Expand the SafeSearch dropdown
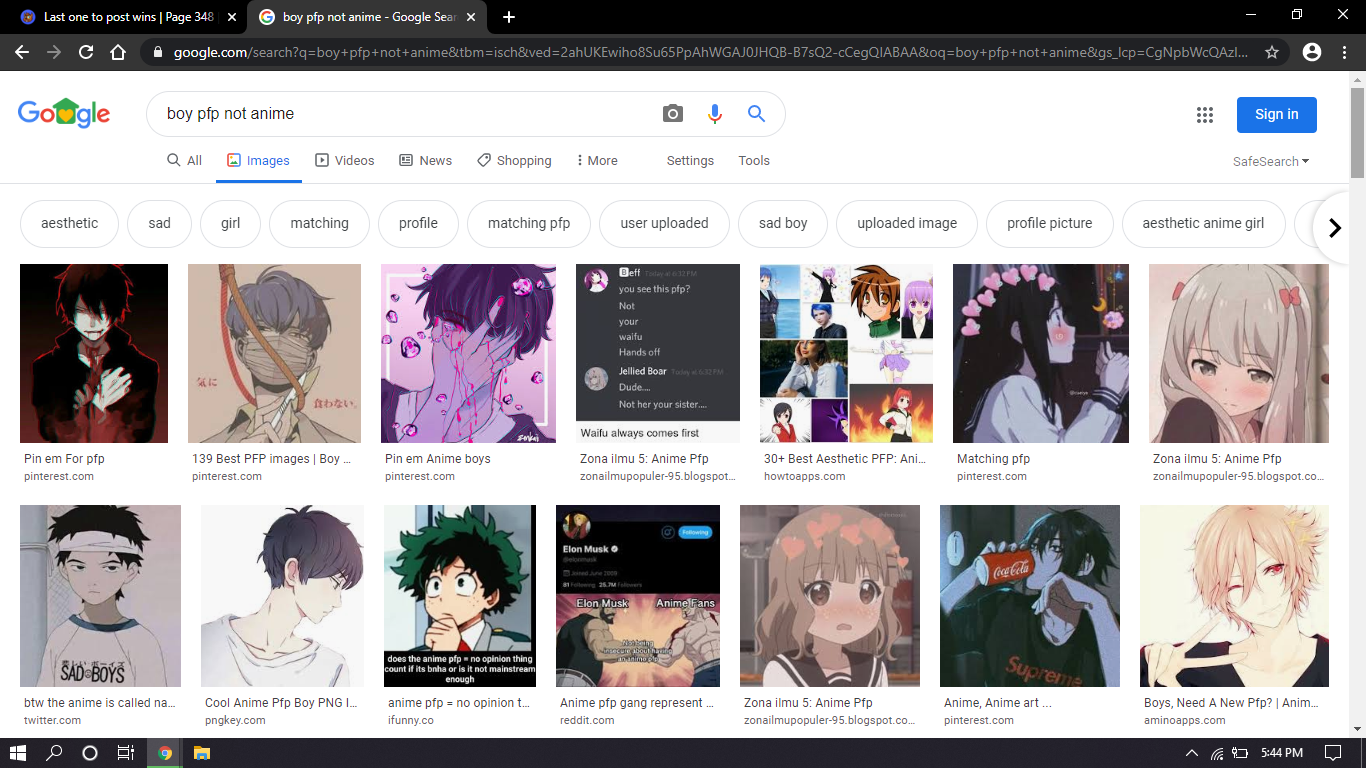 point(1271,161)
